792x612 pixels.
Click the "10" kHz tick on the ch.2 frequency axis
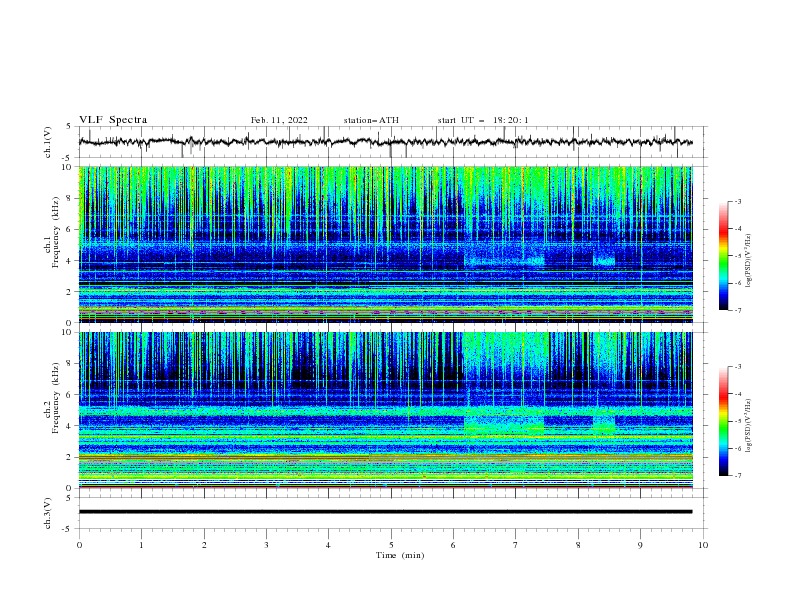[67, 332]
